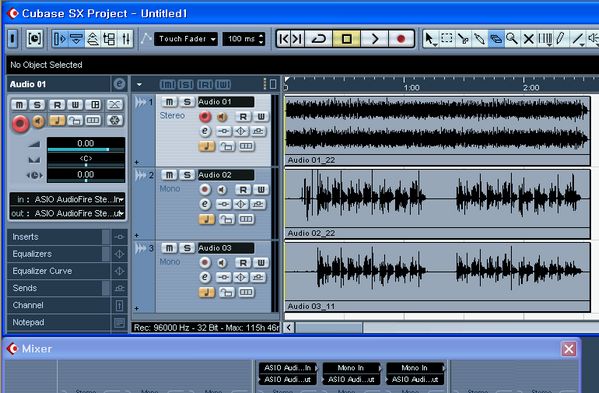Solo the Audio 03 track

tap(187, 248)
